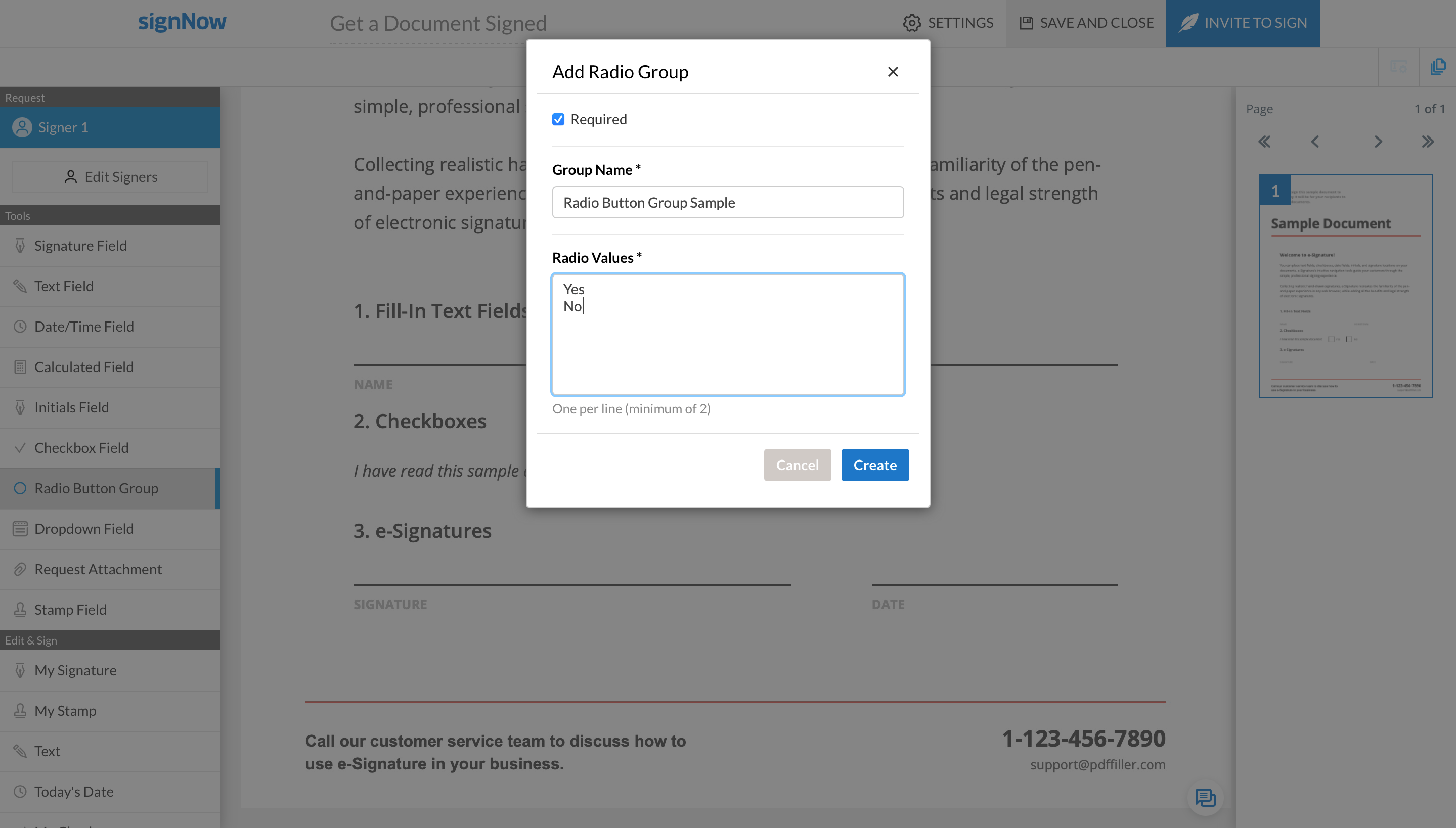Viewport: 1456px width, 828px height.
Task: Click the Signature Field pen icon
Action: (x=20, y=246)
